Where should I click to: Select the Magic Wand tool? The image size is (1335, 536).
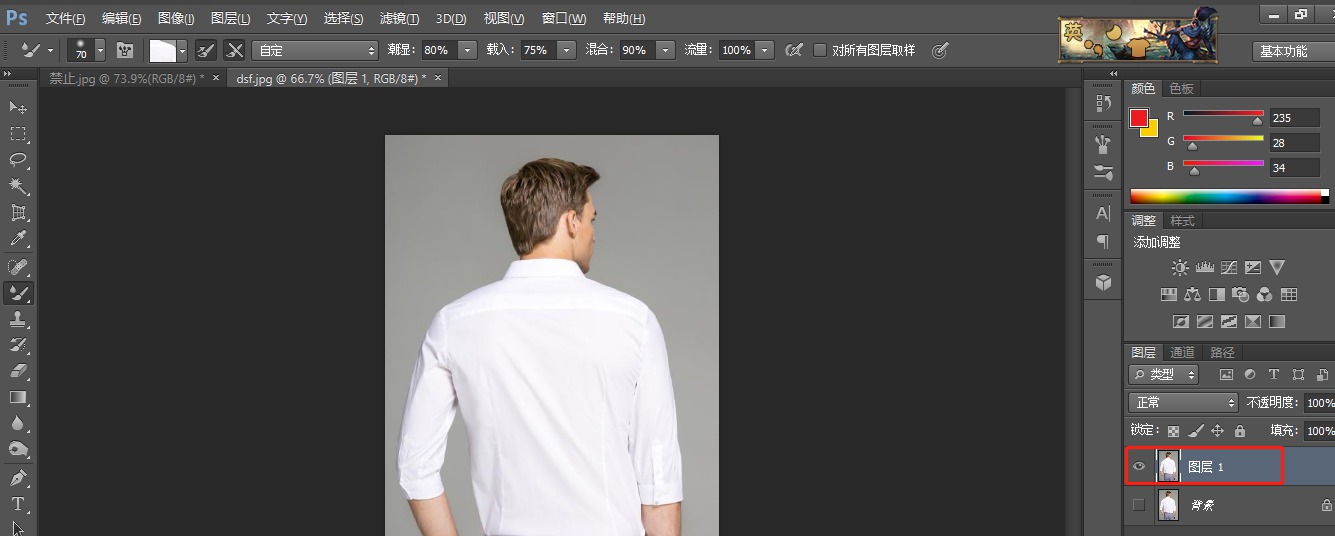click(18, 186)
